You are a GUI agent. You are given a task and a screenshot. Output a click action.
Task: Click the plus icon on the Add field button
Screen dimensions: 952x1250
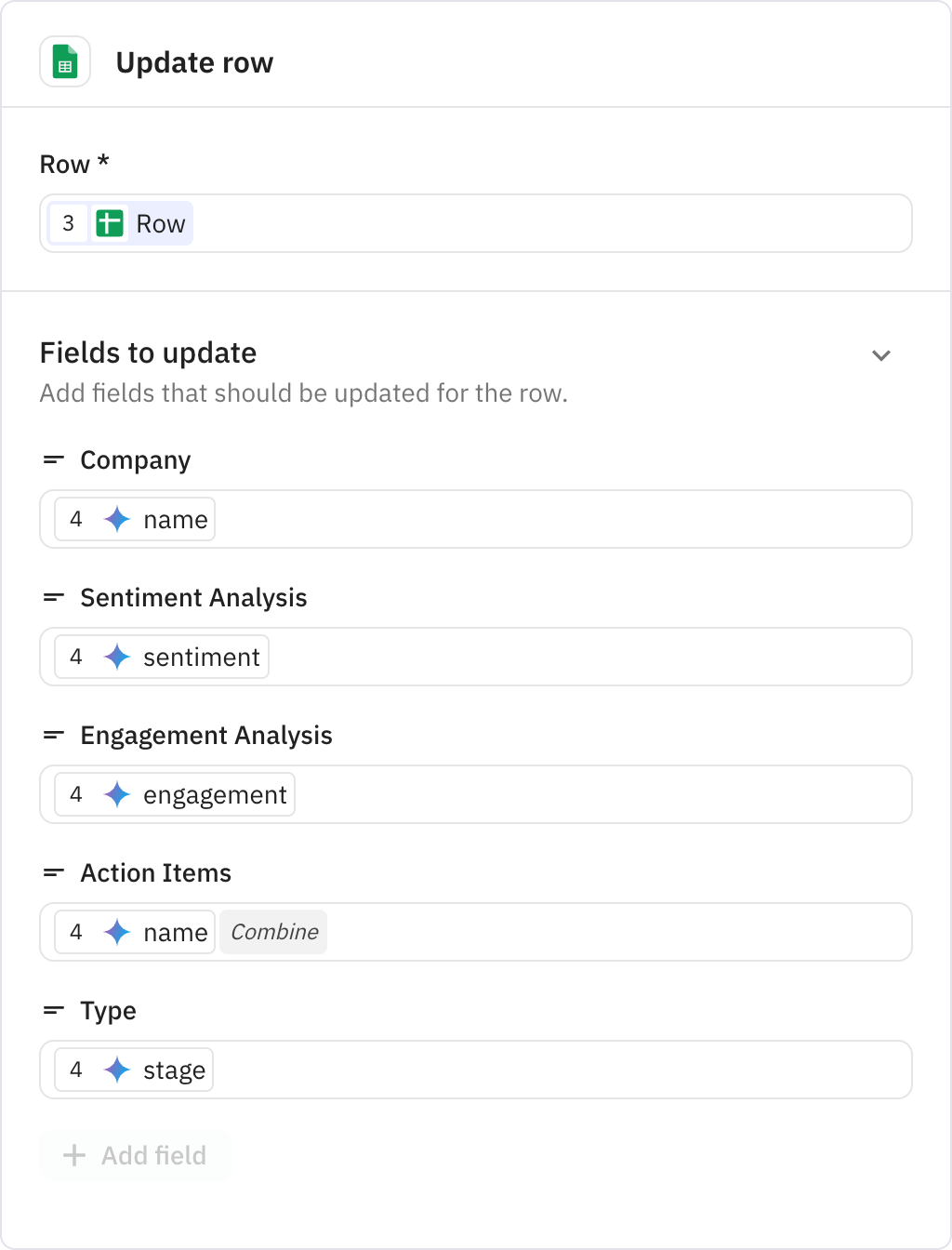[73, 1155]
